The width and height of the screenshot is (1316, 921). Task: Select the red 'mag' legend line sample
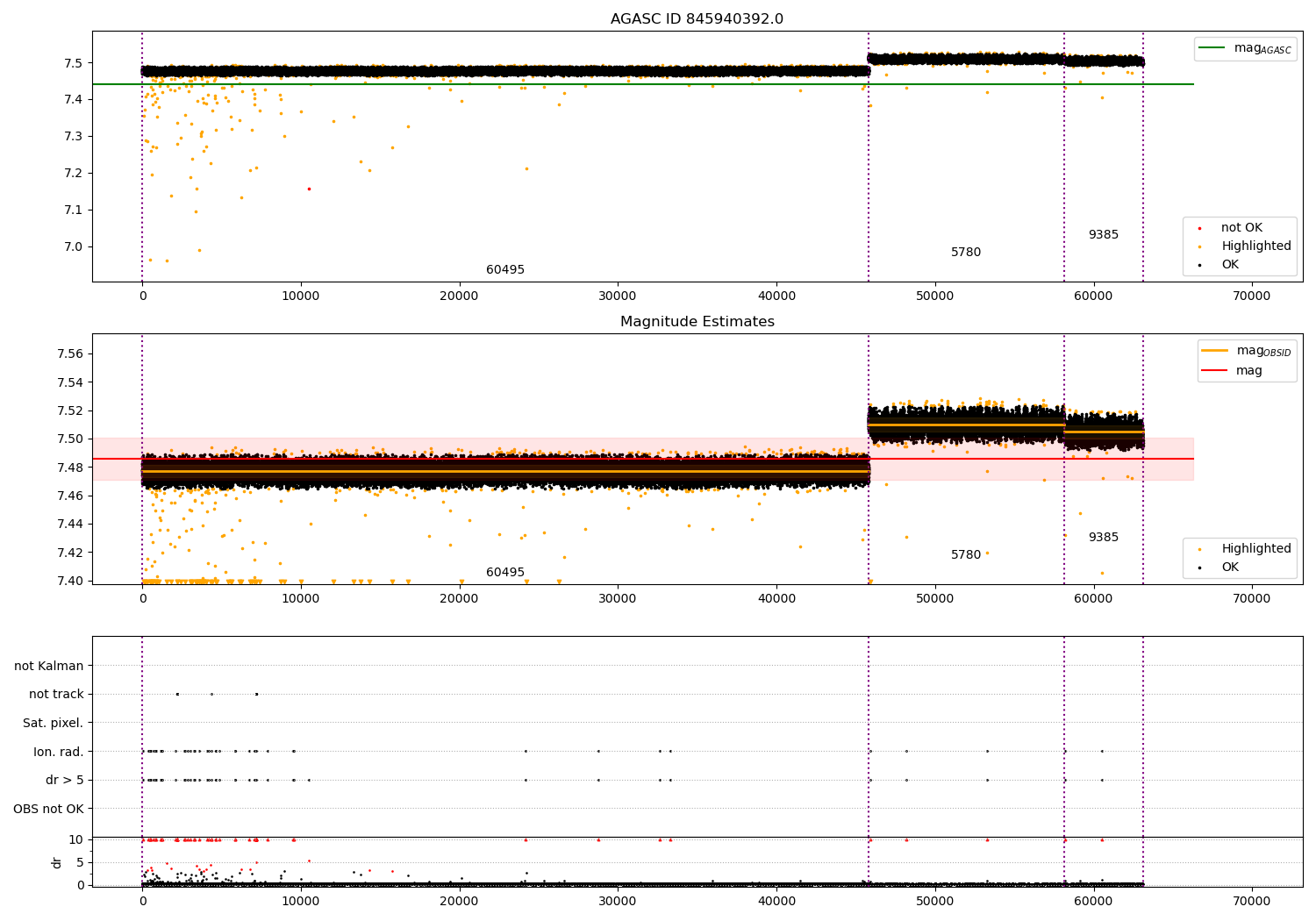(1215, 371)
